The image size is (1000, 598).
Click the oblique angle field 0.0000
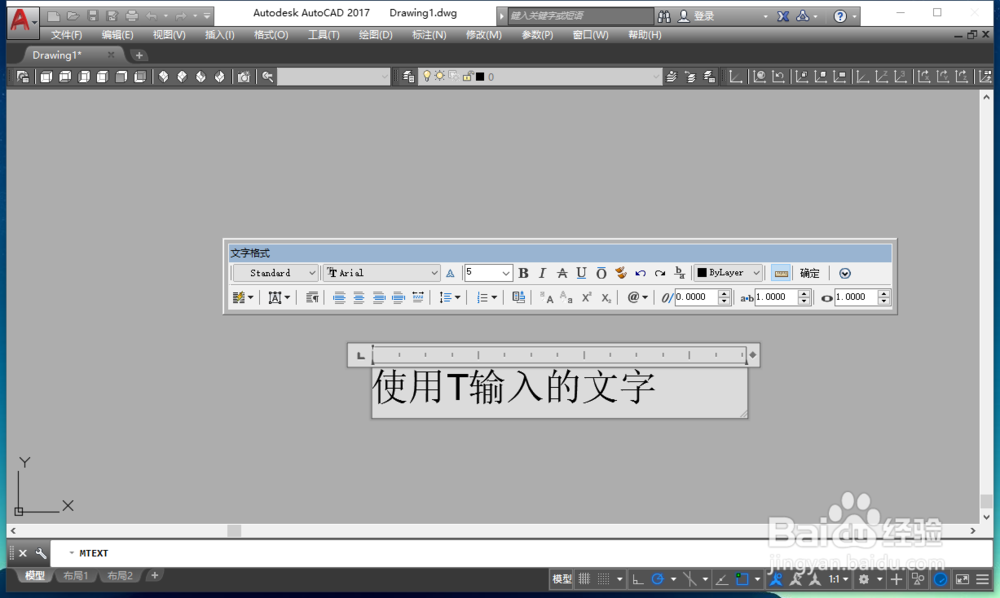696,297
